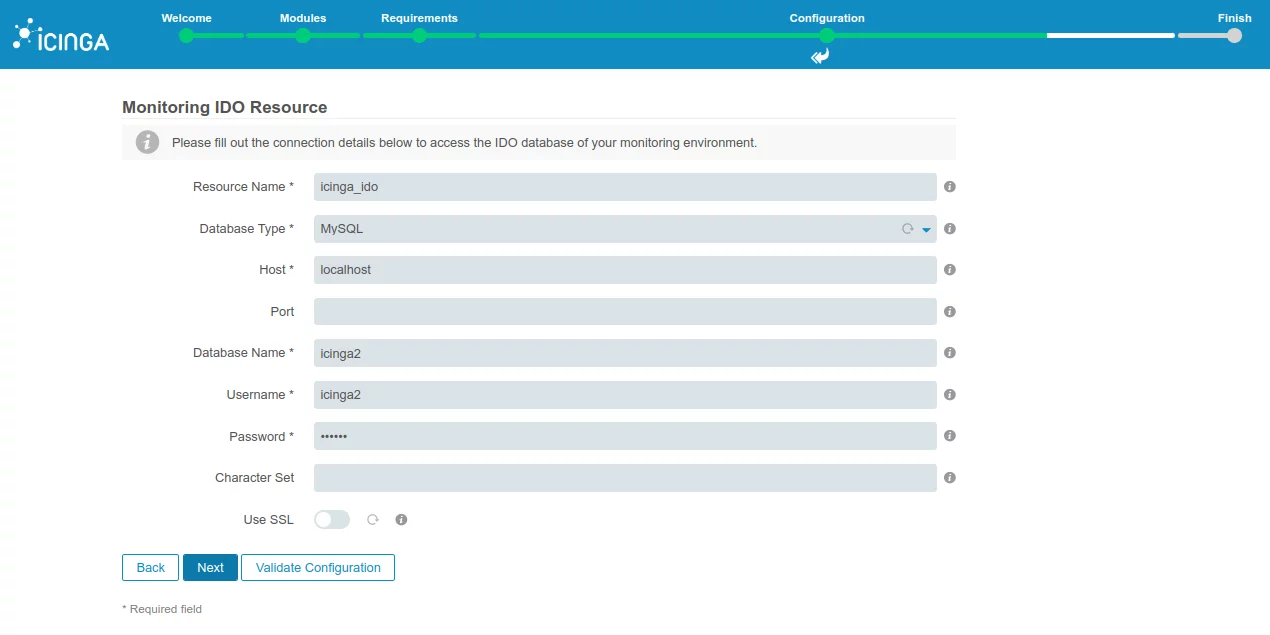Click Validate Configuration button
The image size is (1270, 635).
[318, 567]
